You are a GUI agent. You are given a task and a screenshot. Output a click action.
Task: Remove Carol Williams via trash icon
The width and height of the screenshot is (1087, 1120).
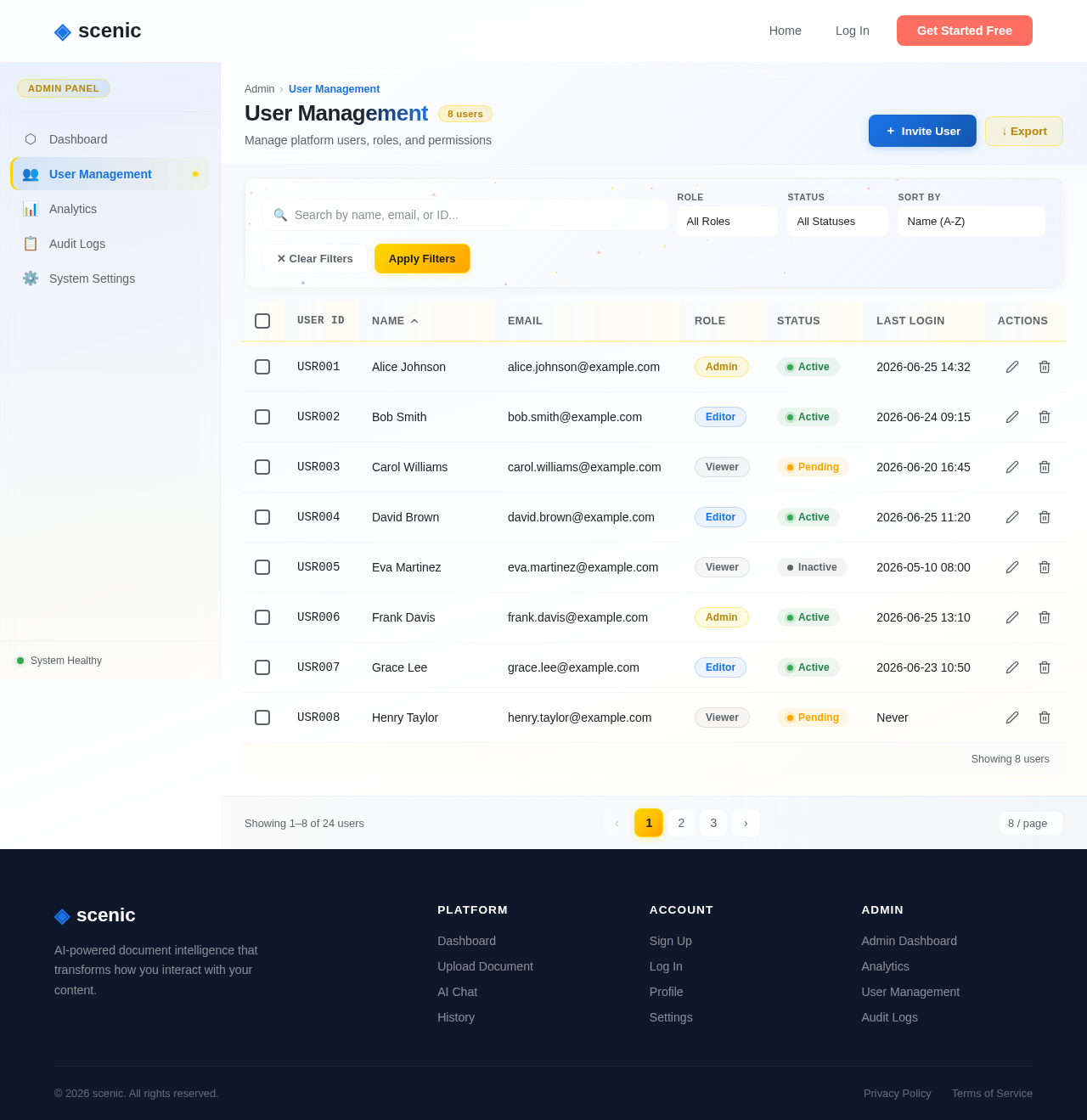point(1045,467)
